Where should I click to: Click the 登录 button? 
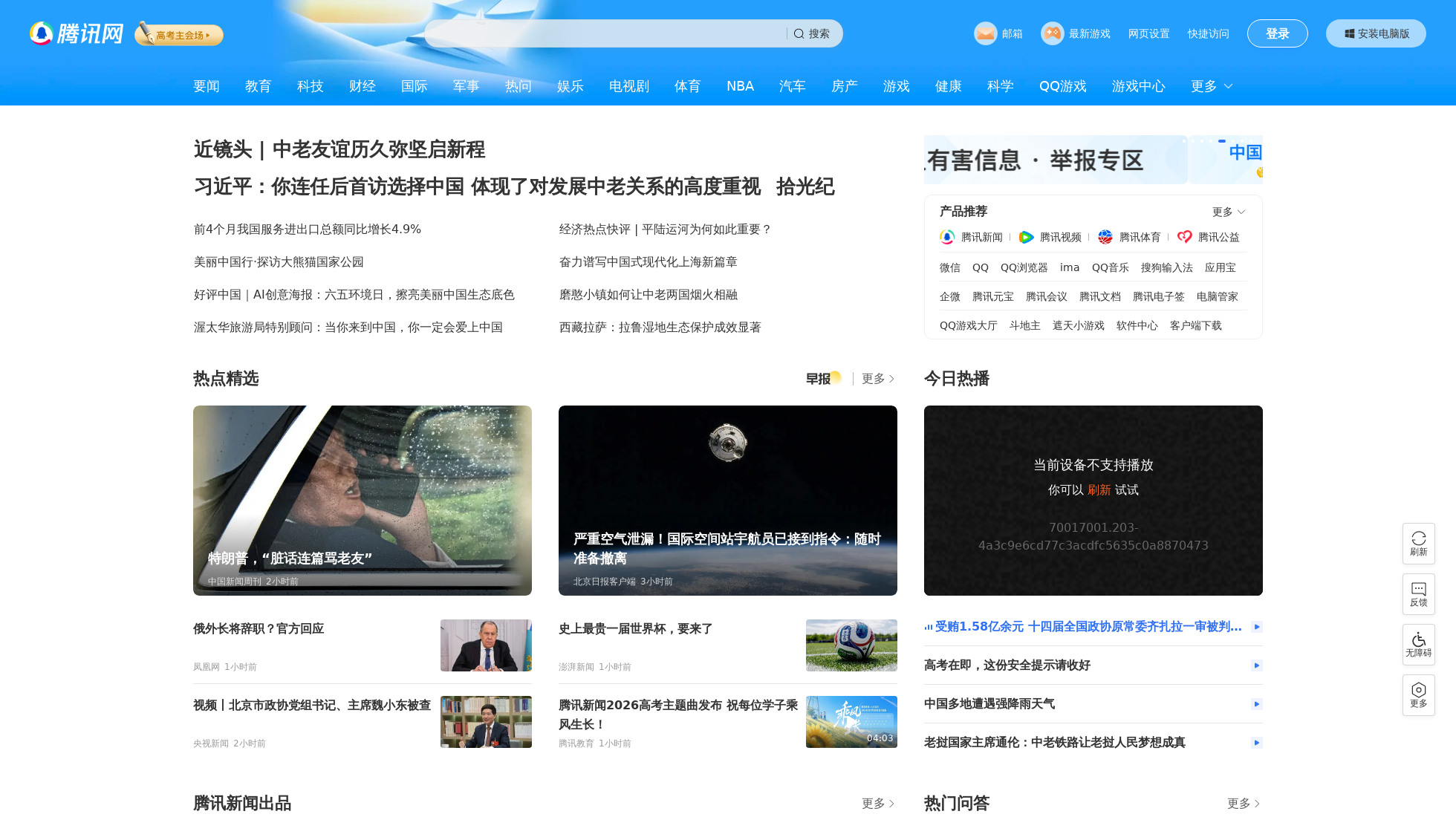pyautogui.click(x=1278, y=33)
